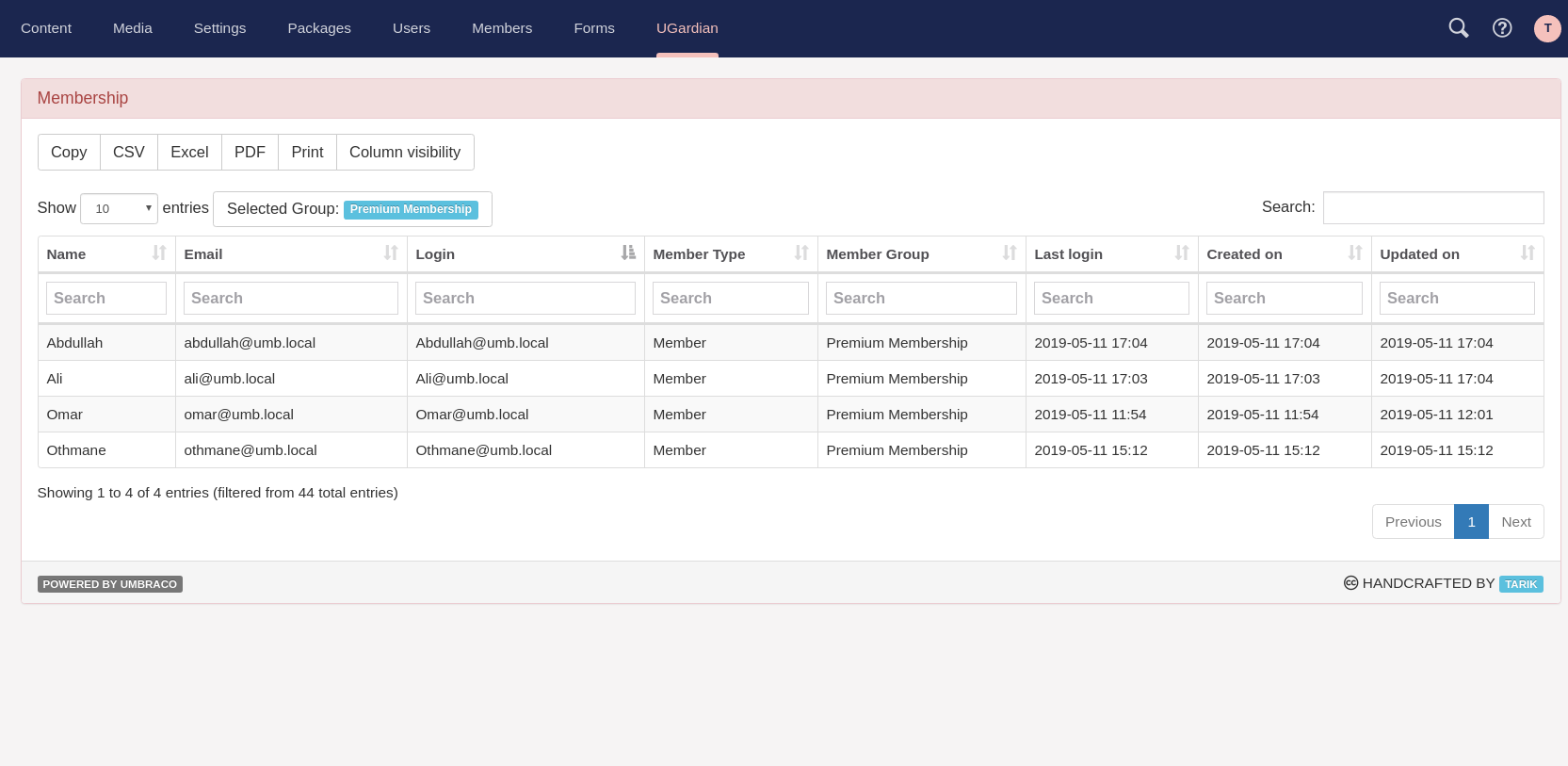The image size is (1568, 766).
Task: Open the search magnifier icon in header
Action: (x=1458, y=28)
